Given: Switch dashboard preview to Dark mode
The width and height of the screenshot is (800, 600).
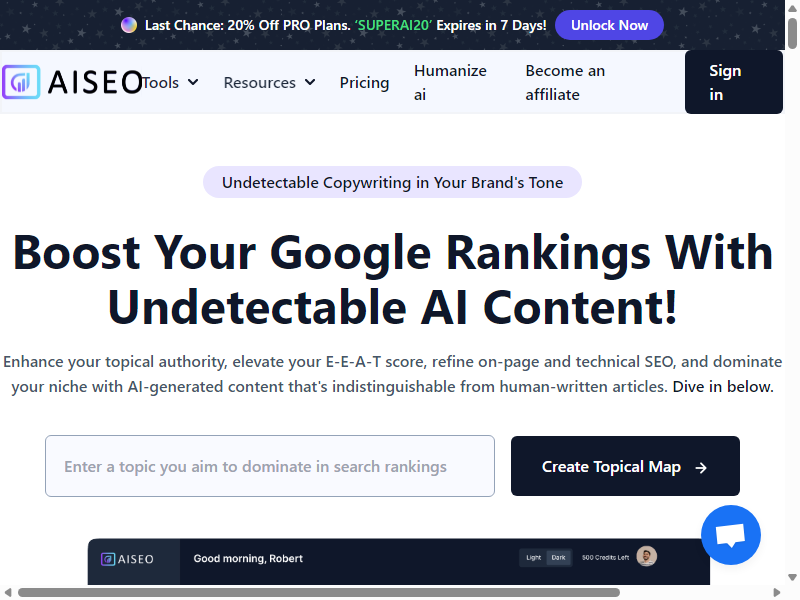Looking at the screenshot, I should (x=558, y=558).
